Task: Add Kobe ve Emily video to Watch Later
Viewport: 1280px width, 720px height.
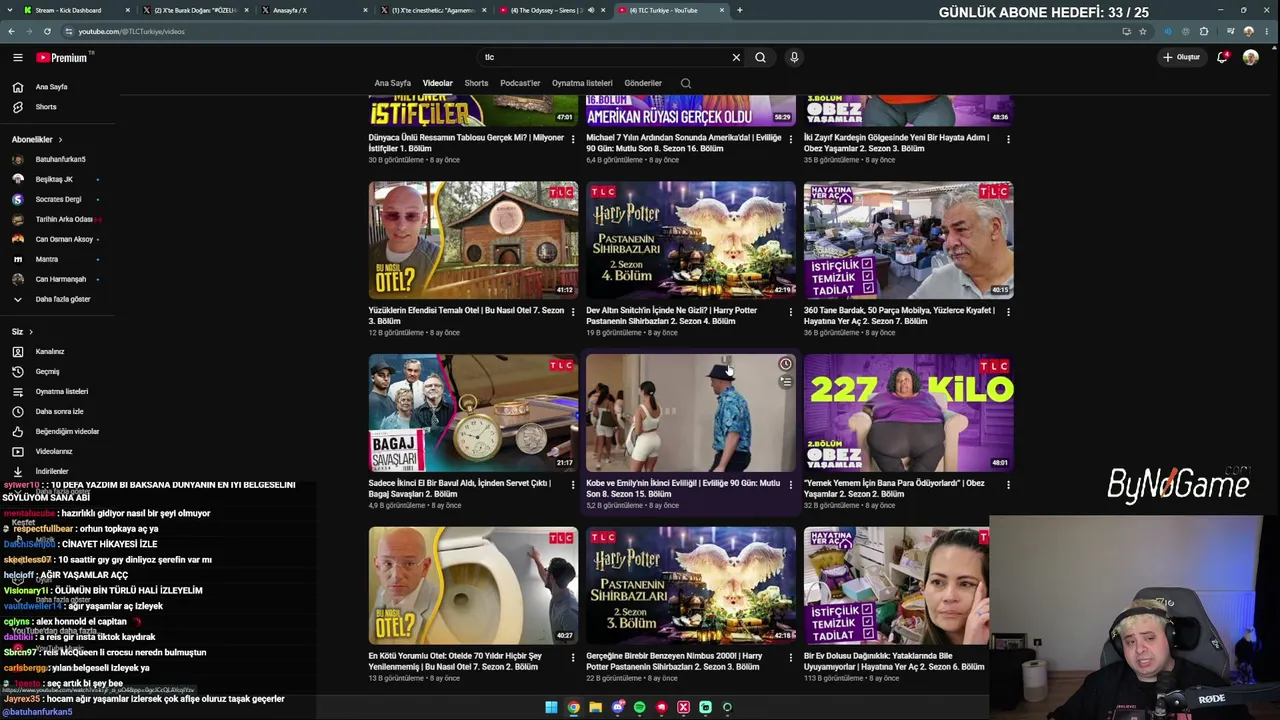Action: [x=785, y=364]
